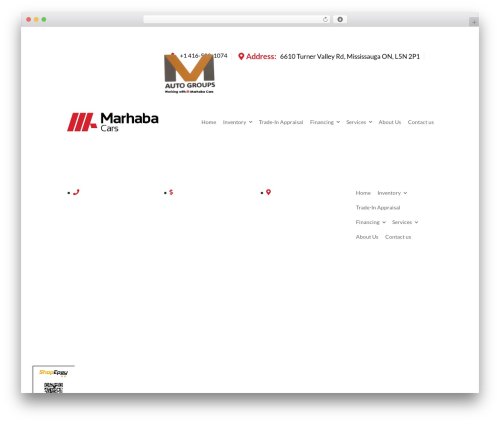Expand the Services chevron in the footer menu
This screenshot has height=423, width=500.
(416, 222)
